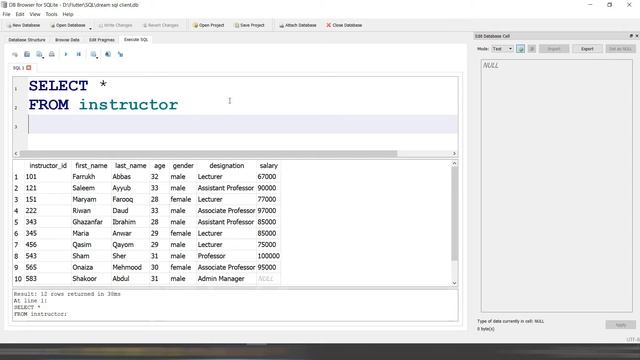The height and width of the screenshot is (360, 640).
Task: Click the results table vertical scrollbar thumb
Action: [454, 213]
